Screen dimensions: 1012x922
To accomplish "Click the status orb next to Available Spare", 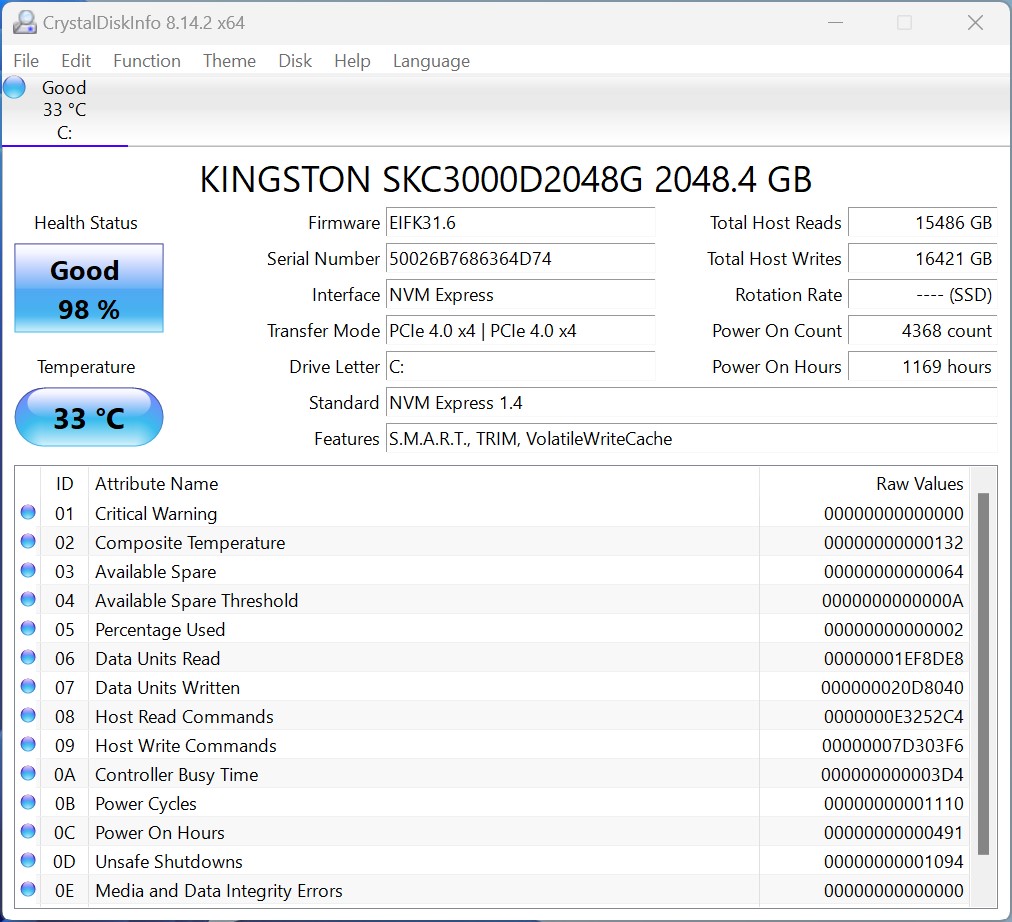I will point(28,571).
